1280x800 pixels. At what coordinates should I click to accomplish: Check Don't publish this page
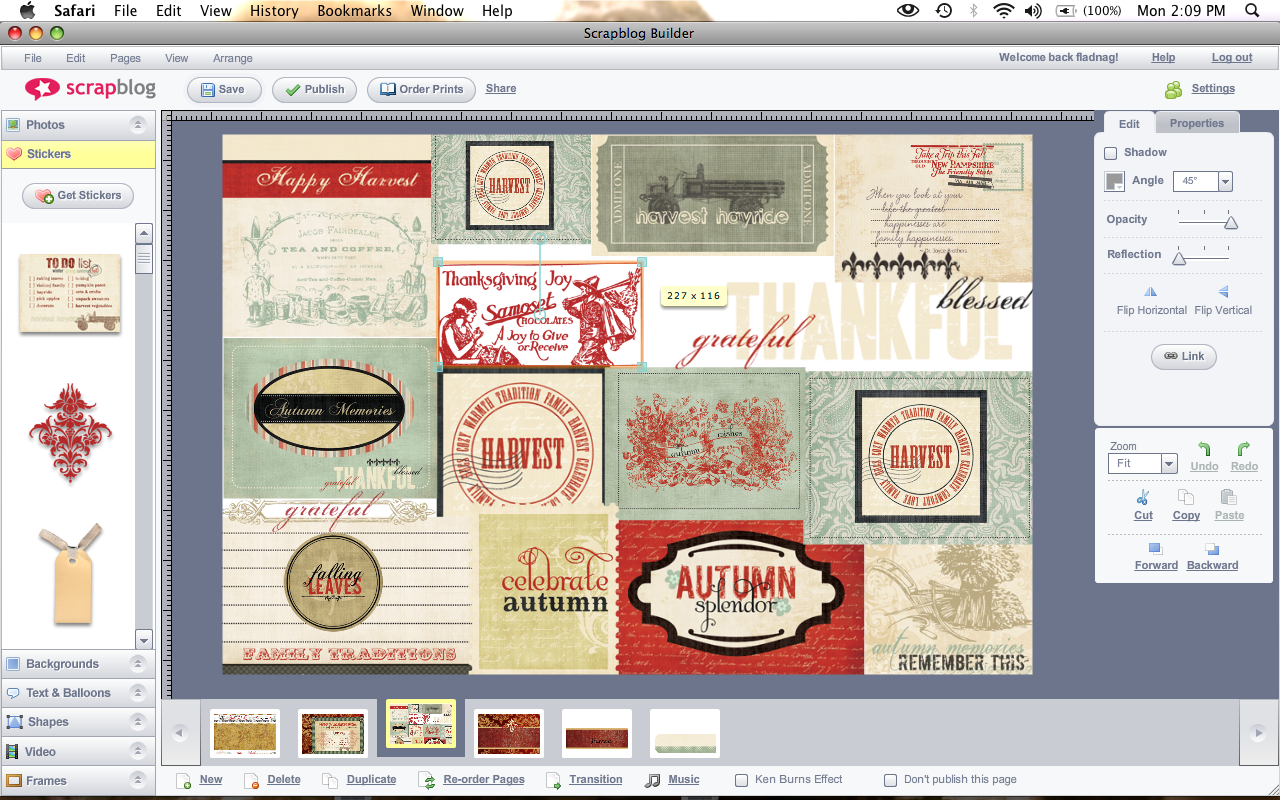890,780
